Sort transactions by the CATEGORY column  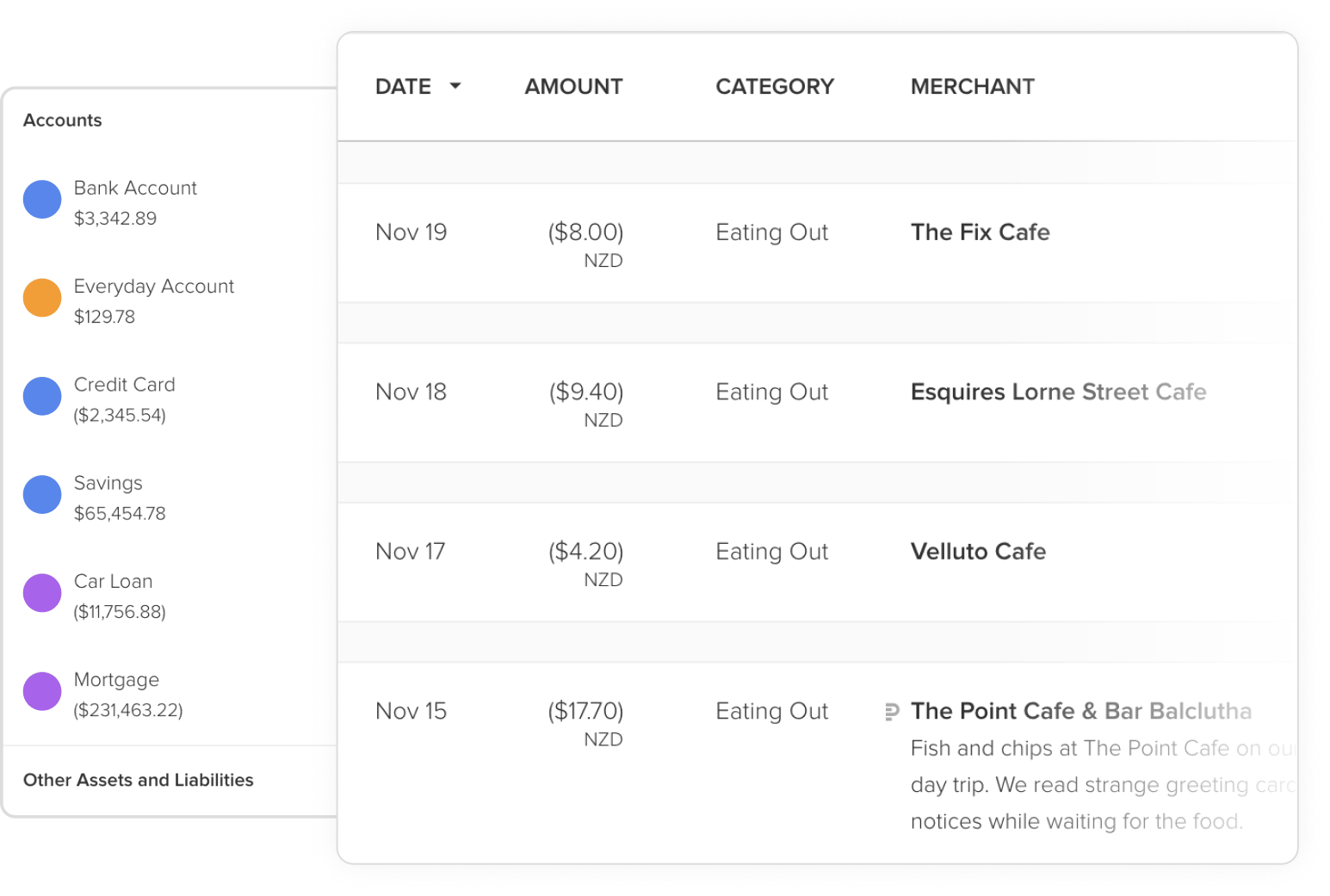[775, 87]
